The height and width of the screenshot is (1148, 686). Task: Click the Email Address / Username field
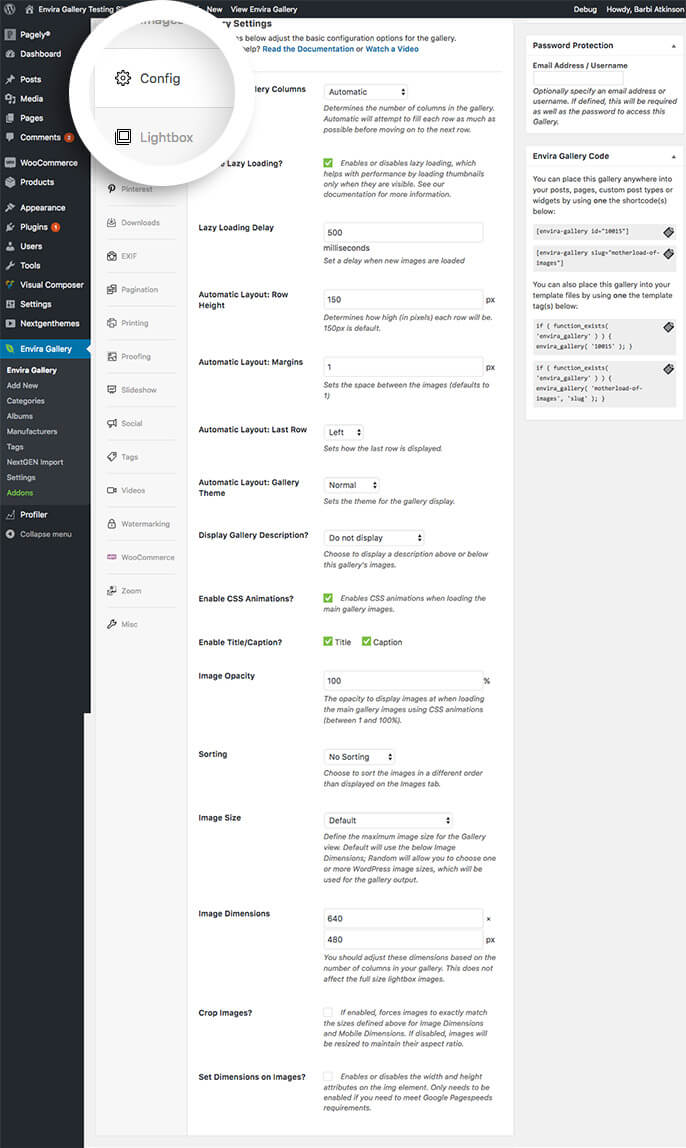pyautogui.click(x=578, y=78)
